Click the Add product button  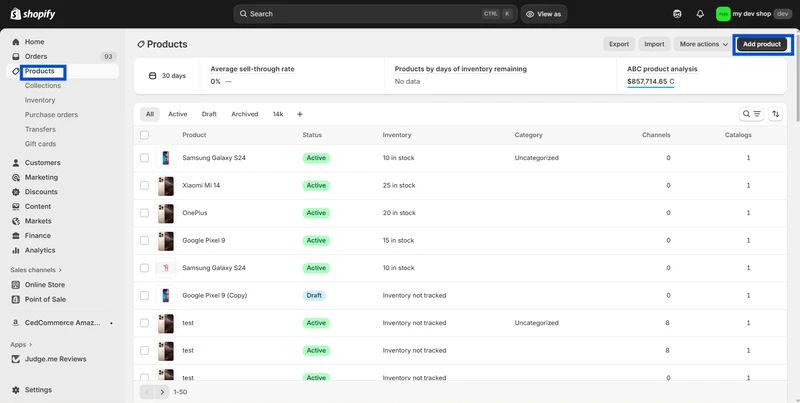[762, 44]
